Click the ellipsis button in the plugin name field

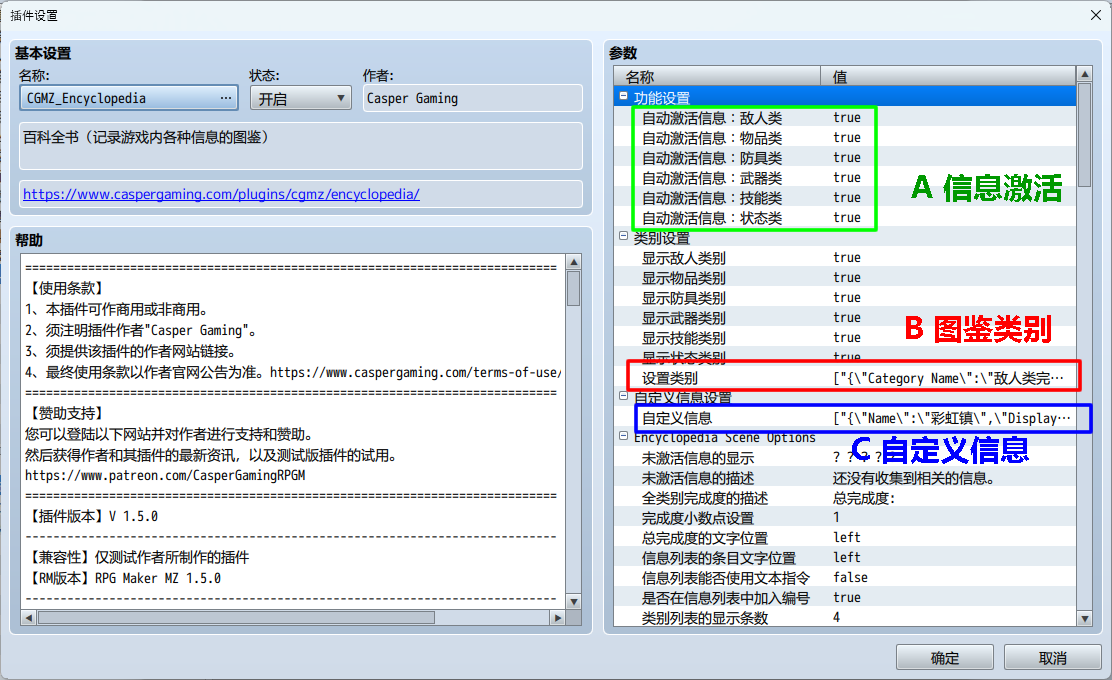(226, 98)
